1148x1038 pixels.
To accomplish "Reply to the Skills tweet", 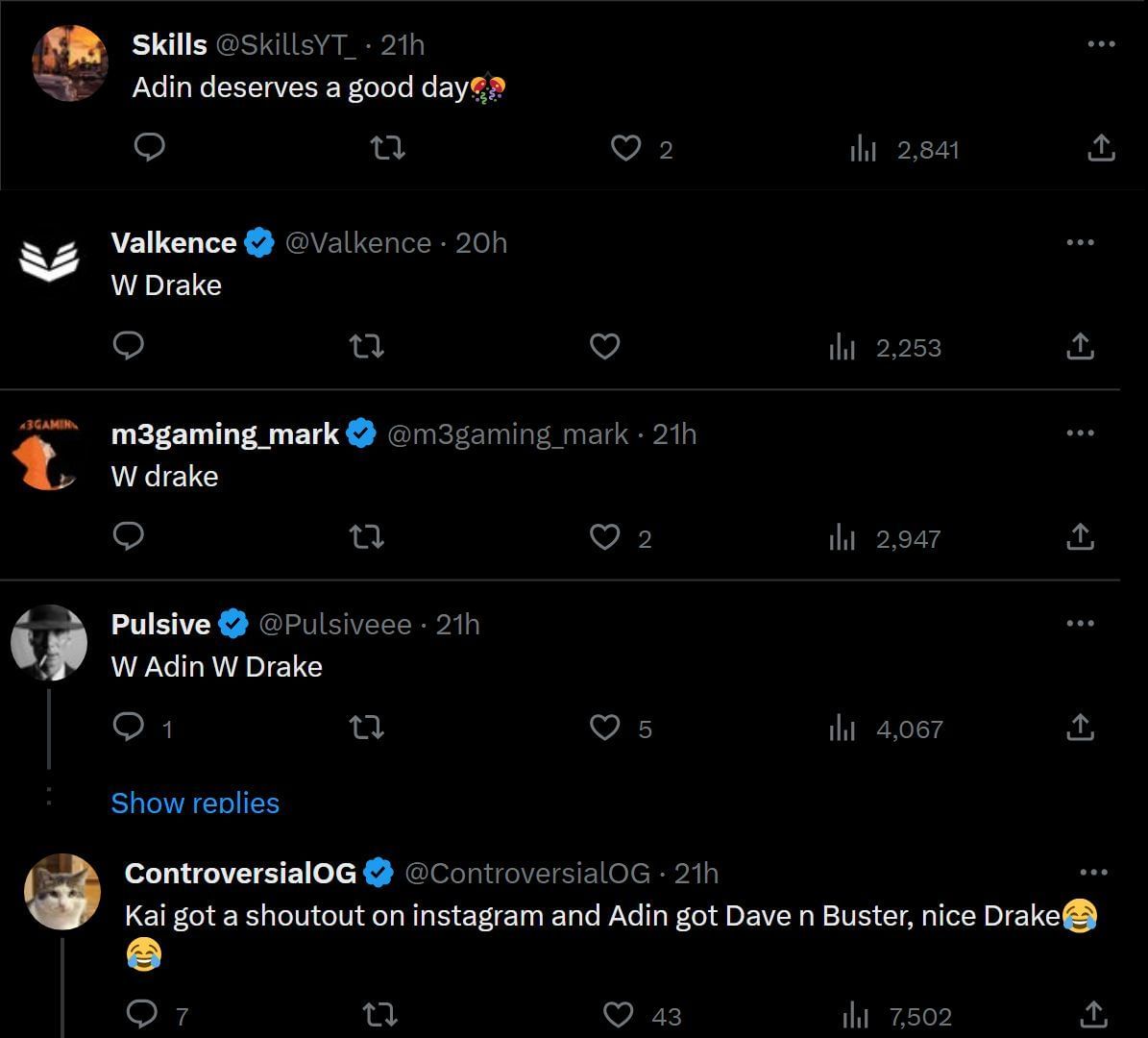I will tap(149, 148).
